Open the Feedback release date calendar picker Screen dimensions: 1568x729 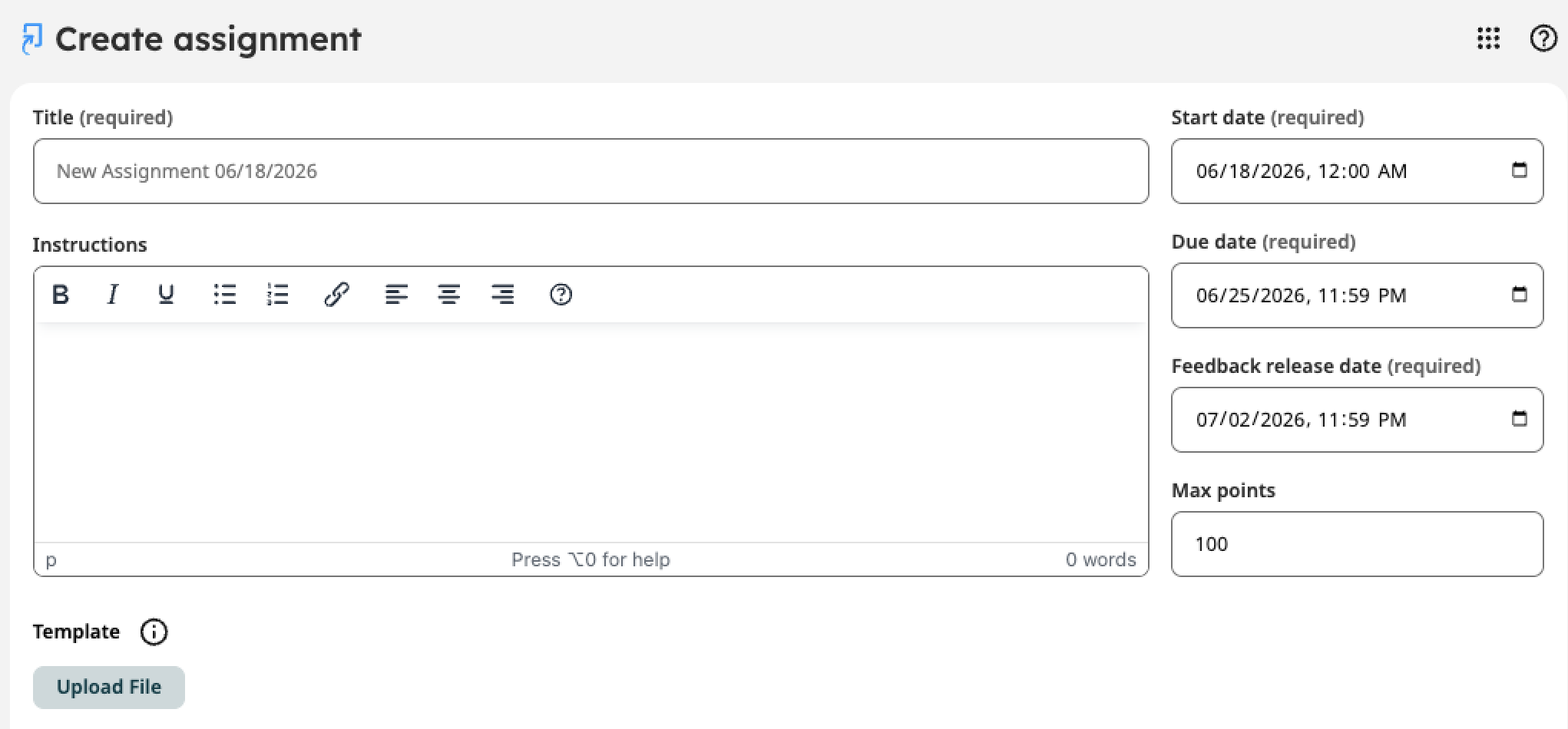point(1519,419)
